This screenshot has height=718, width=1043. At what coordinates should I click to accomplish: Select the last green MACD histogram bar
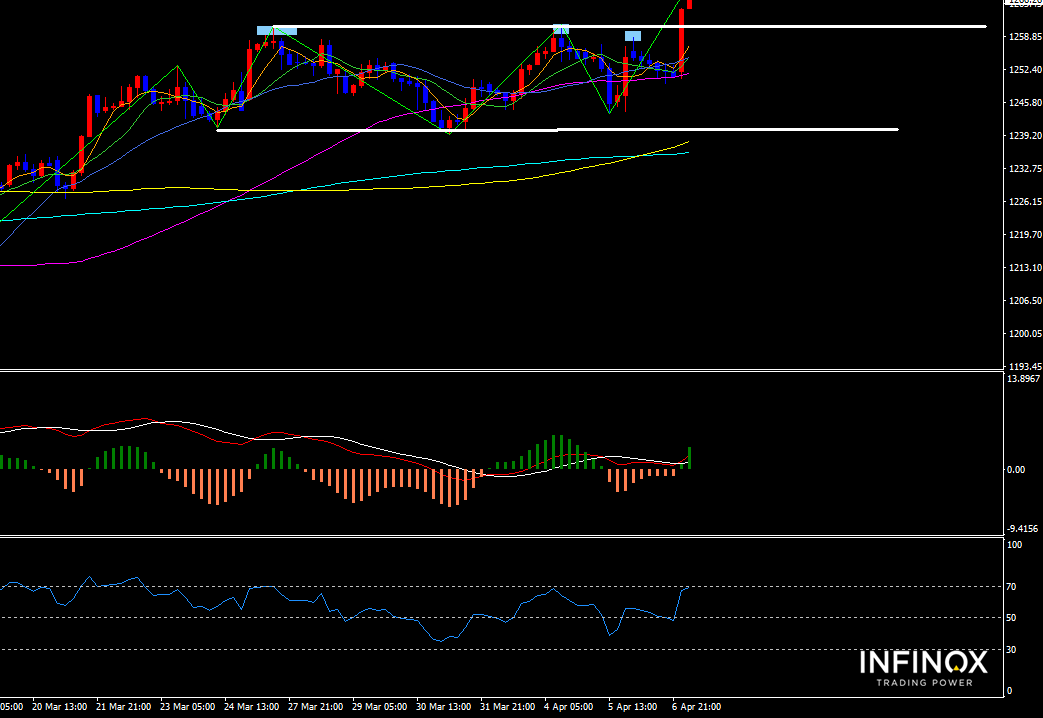(689, 458)
